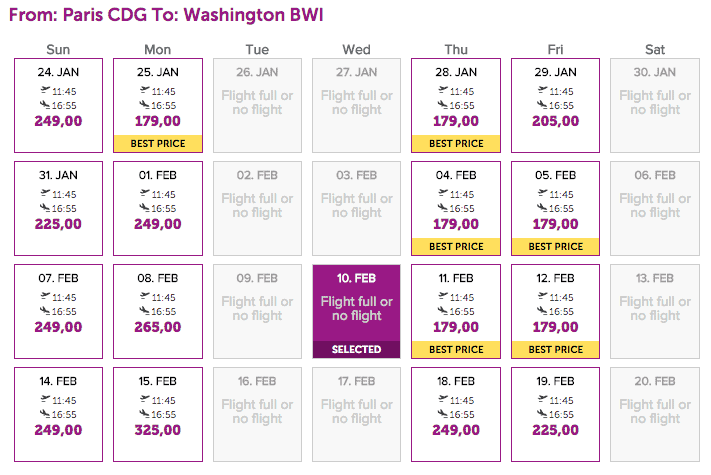Click the BEST PRICE badge on 12. FEB
This screenshot has height=475, width=711.
[555, 349]
